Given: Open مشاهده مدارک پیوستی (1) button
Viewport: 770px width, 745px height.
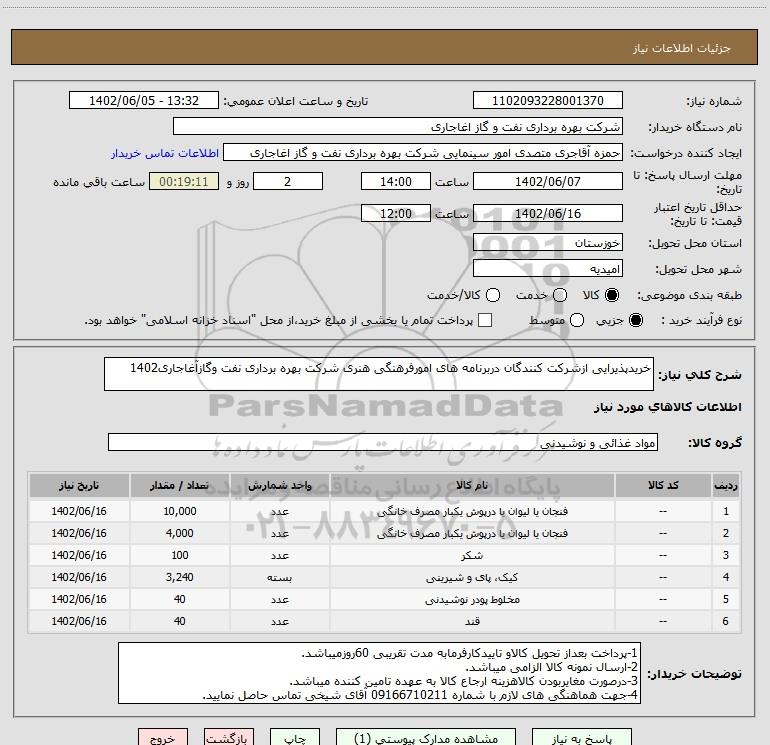Looking at the screenshot, I should pos(426,738).
